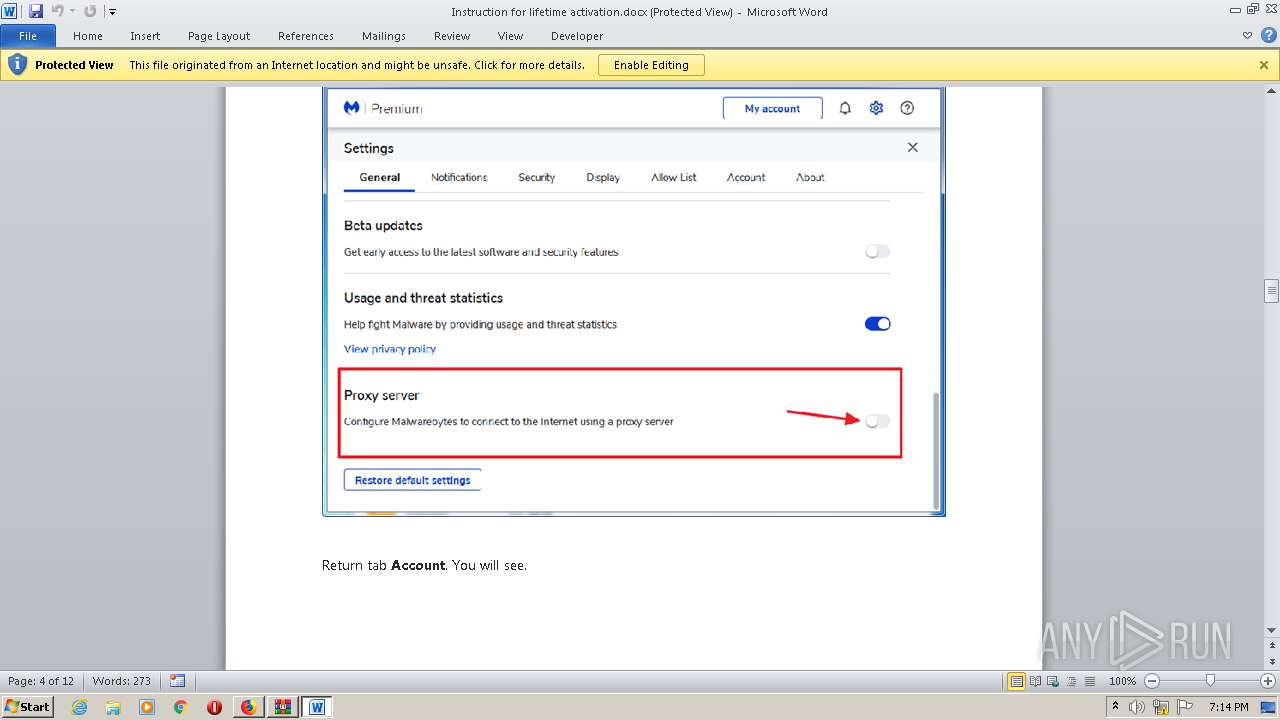
Task: Open the Page Layout ribbon tab
Action: pos(219,36)
